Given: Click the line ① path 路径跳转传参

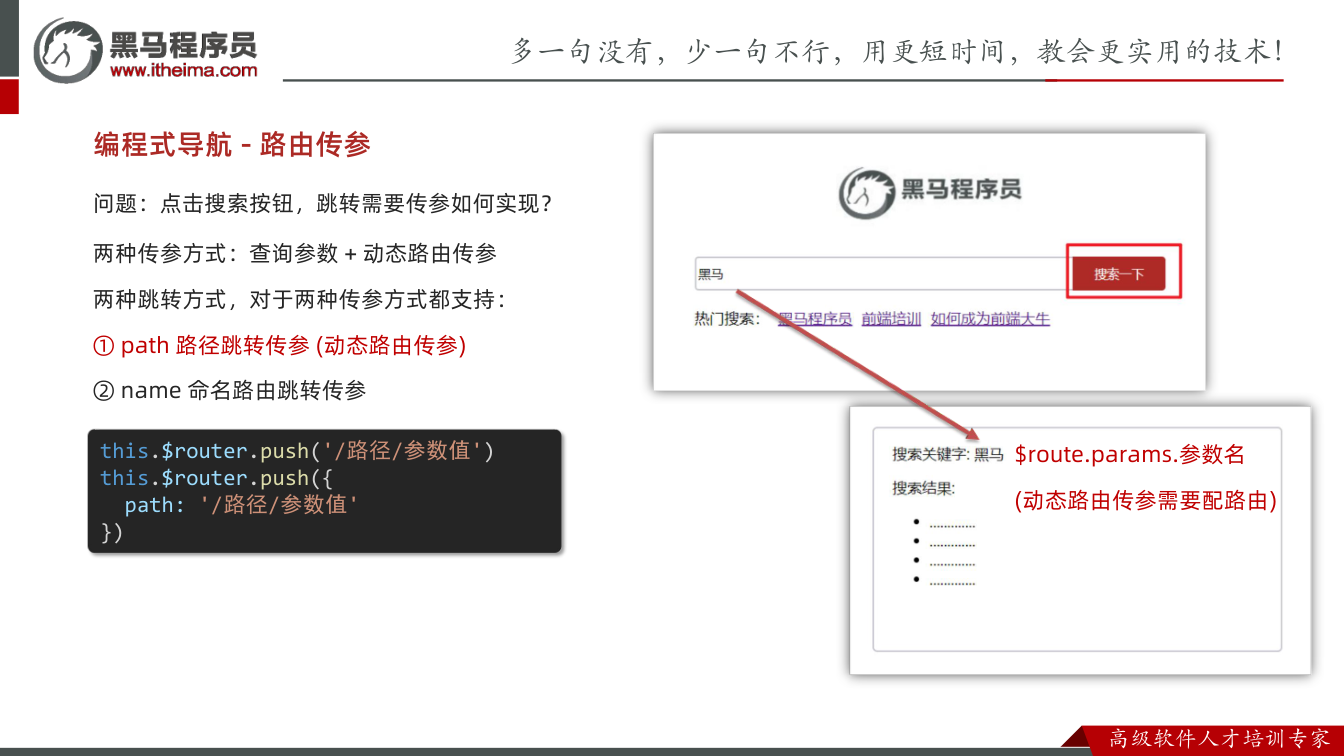Looking at the screenshot, I should click(x=280, y=346).
